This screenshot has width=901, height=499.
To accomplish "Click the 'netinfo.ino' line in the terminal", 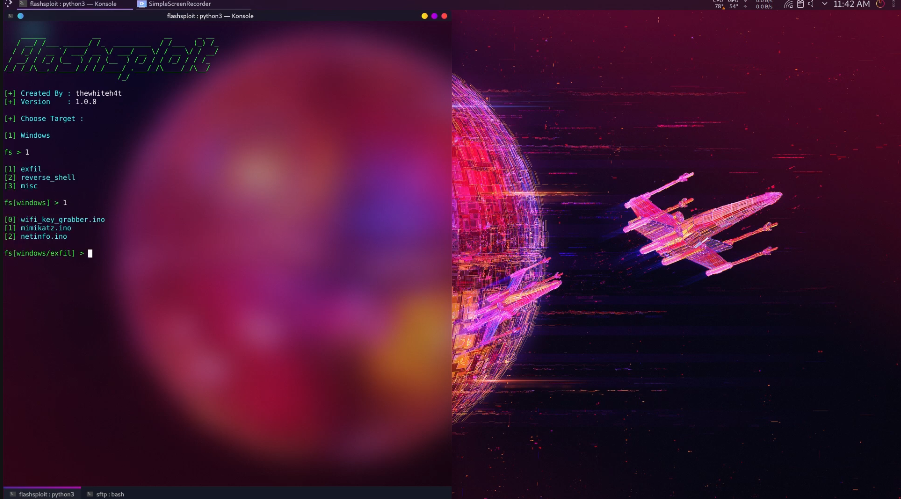I will tap(36, 236).
